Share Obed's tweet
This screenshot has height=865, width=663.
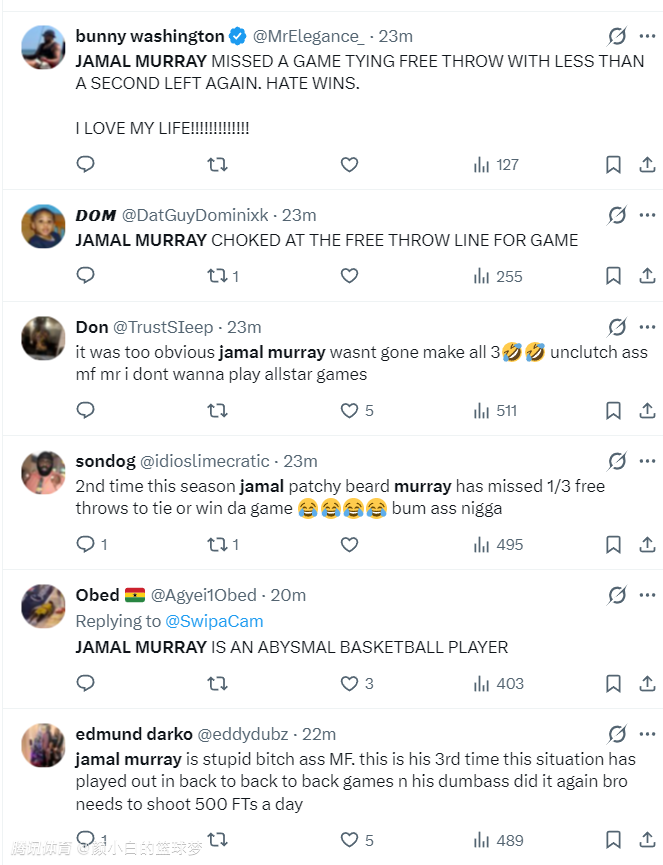tap(647, 684)
